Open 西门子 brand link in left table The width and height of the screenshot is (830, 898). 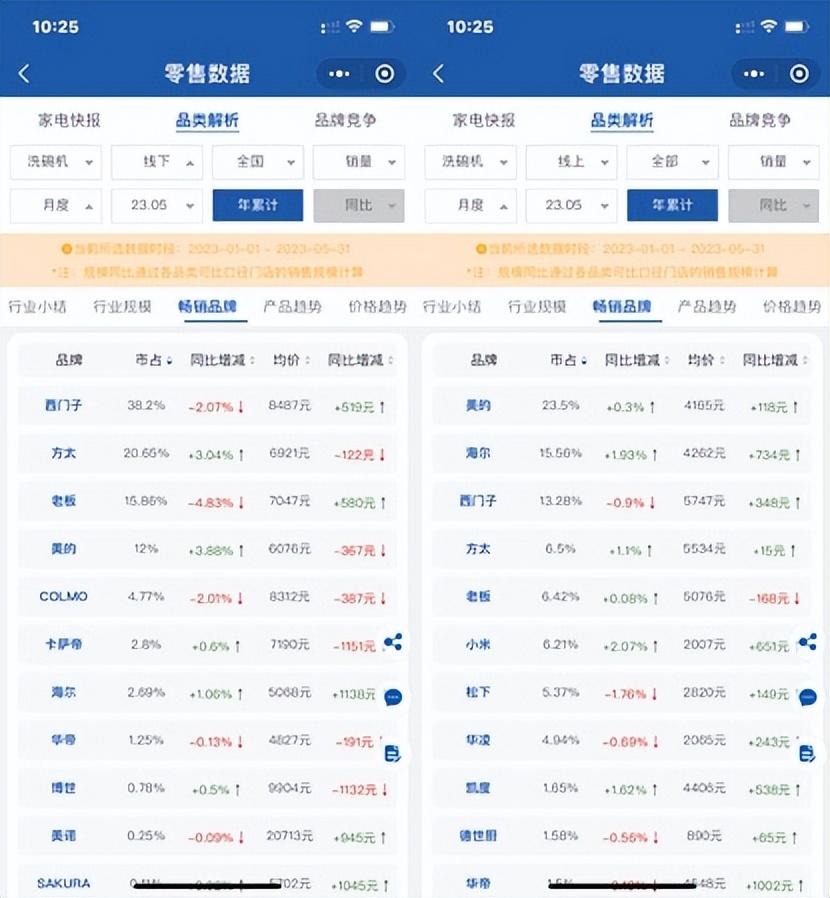pyautogui.click(x=64, y=405)
